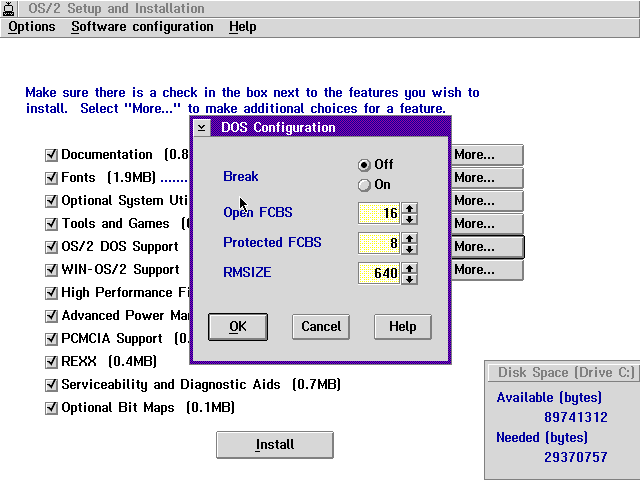This screenshot has width=640, height=480.
Task: Click the Disk Space (Drive C:) title
Action: tap(566, 373)
